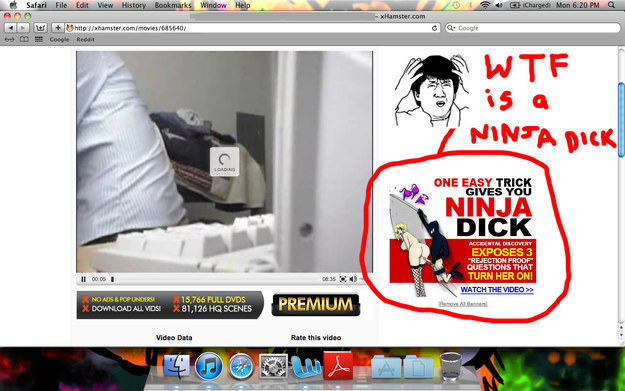Open the History menu

[x=134, y=5]
